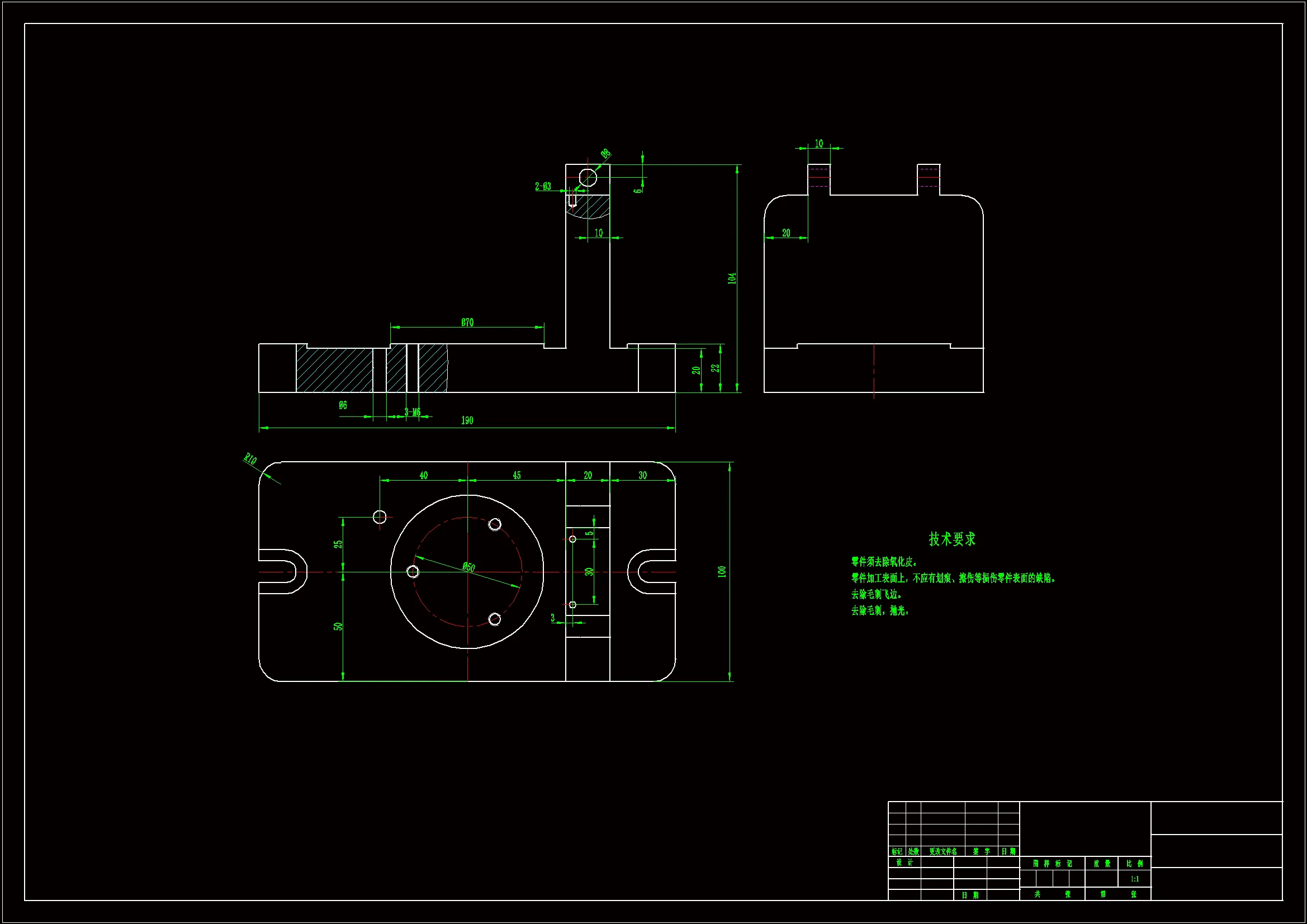
Task: Select the 20 dimension in the side view
Action: [x=786, y=233]
